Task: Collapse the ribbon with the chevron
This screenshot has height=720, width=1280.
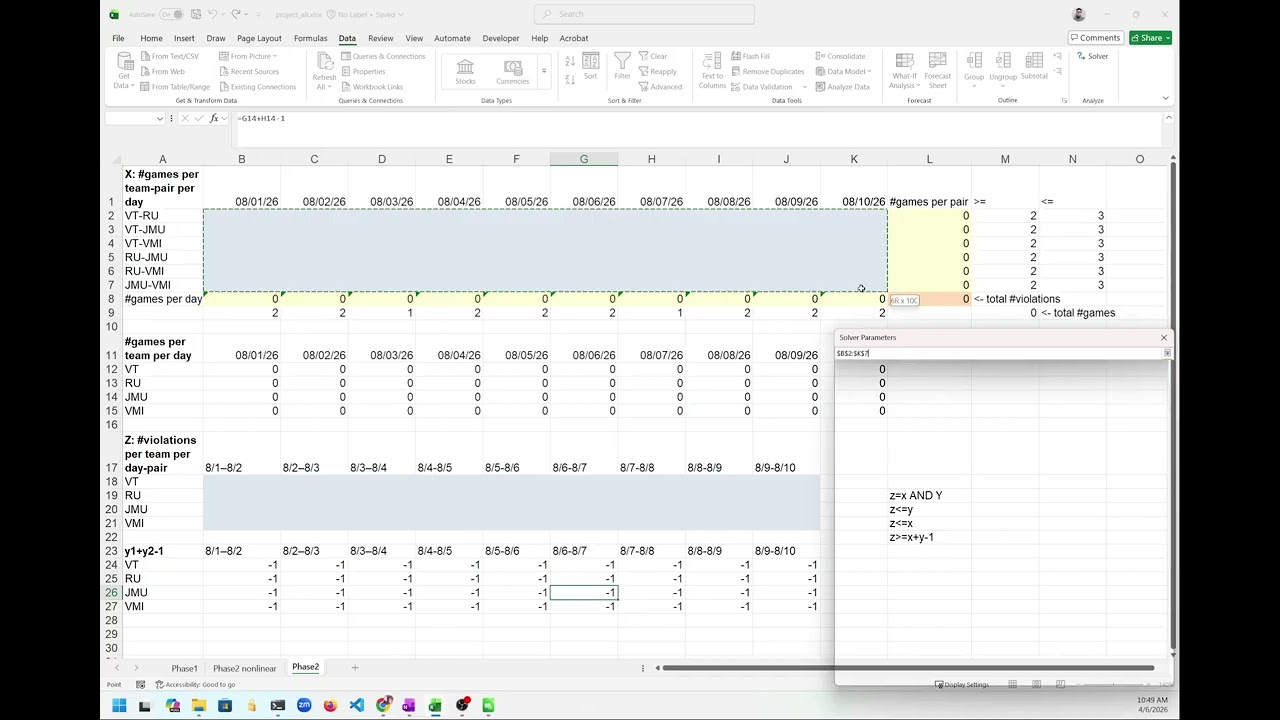Action: [1166, 98]
